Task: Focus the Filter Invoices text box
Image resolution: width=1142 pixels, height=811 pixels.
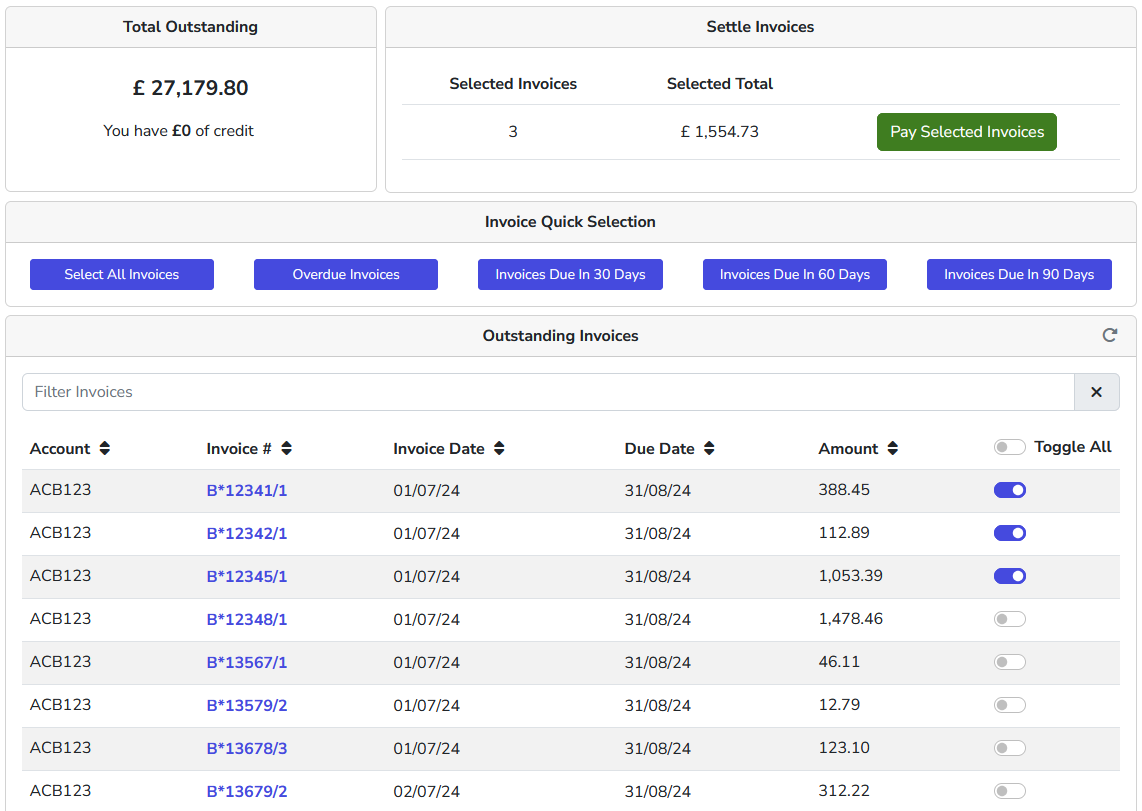Action: (x=548, y=392)
